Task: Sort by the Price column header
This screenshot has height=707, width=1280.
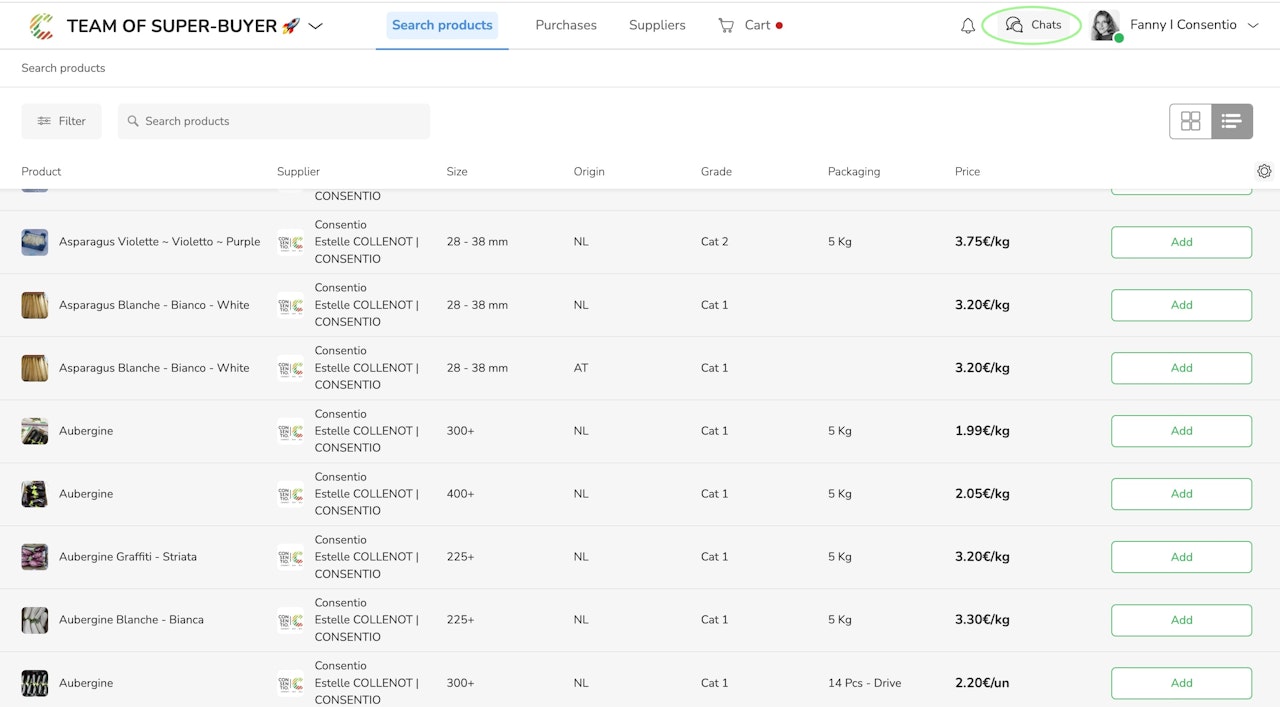Action: tap(967, 172)
